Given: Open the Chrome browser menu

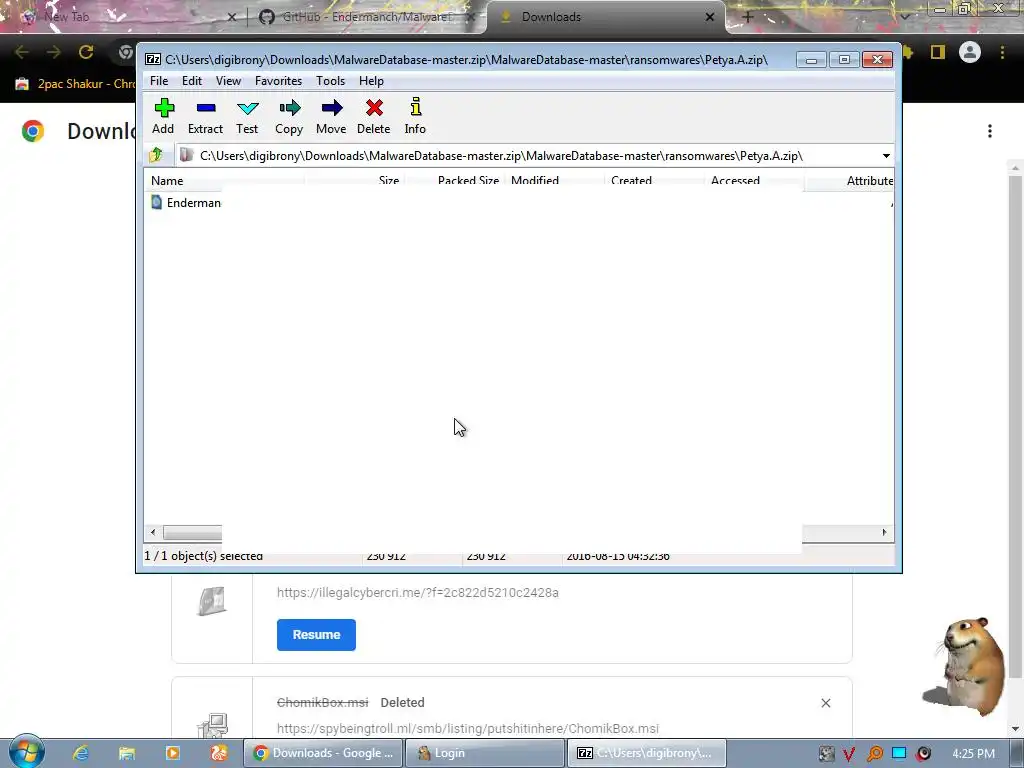Looking at the screenshot, I should click(1002, 52).
